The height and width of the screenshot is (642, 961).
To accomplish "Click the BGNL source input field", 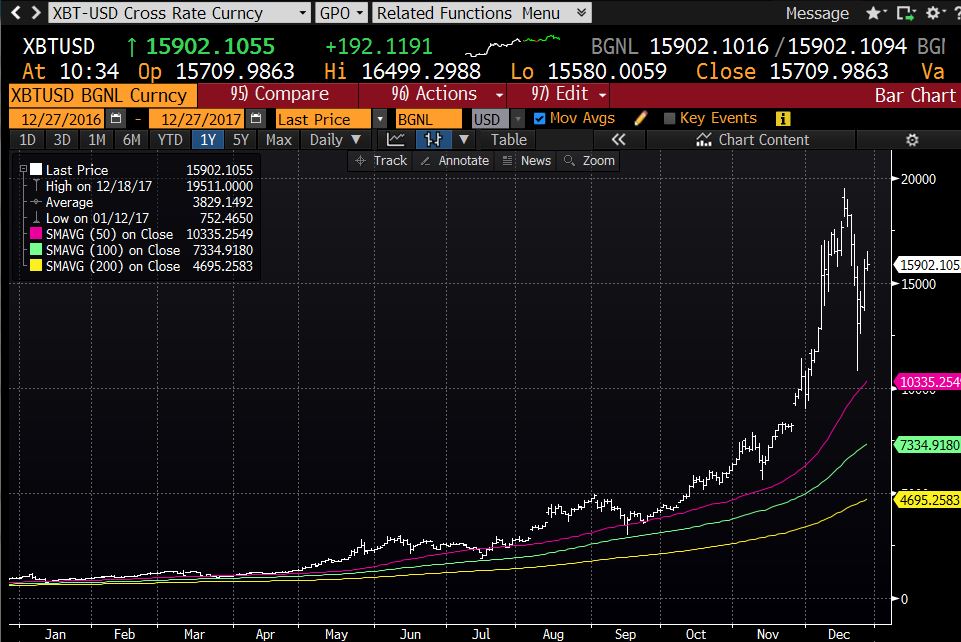I will pos(427,119).
